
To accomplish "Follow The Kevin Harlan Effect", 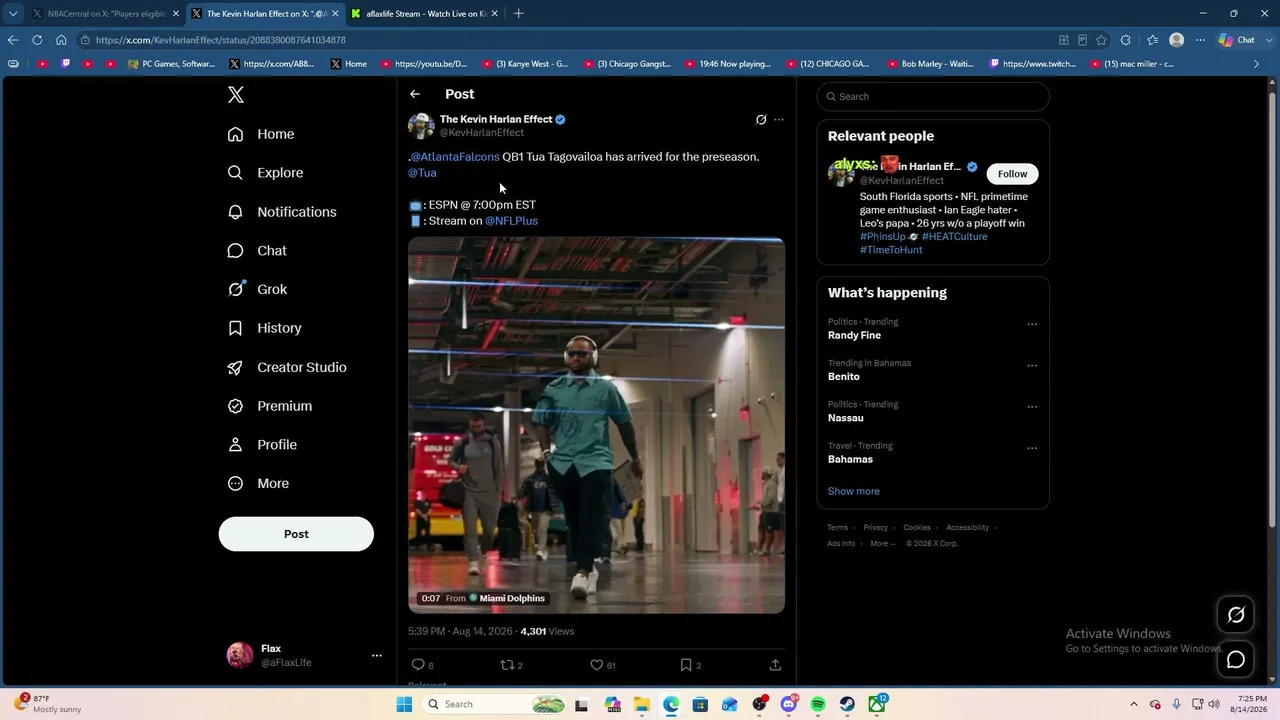I will (x=1012, y=174).
